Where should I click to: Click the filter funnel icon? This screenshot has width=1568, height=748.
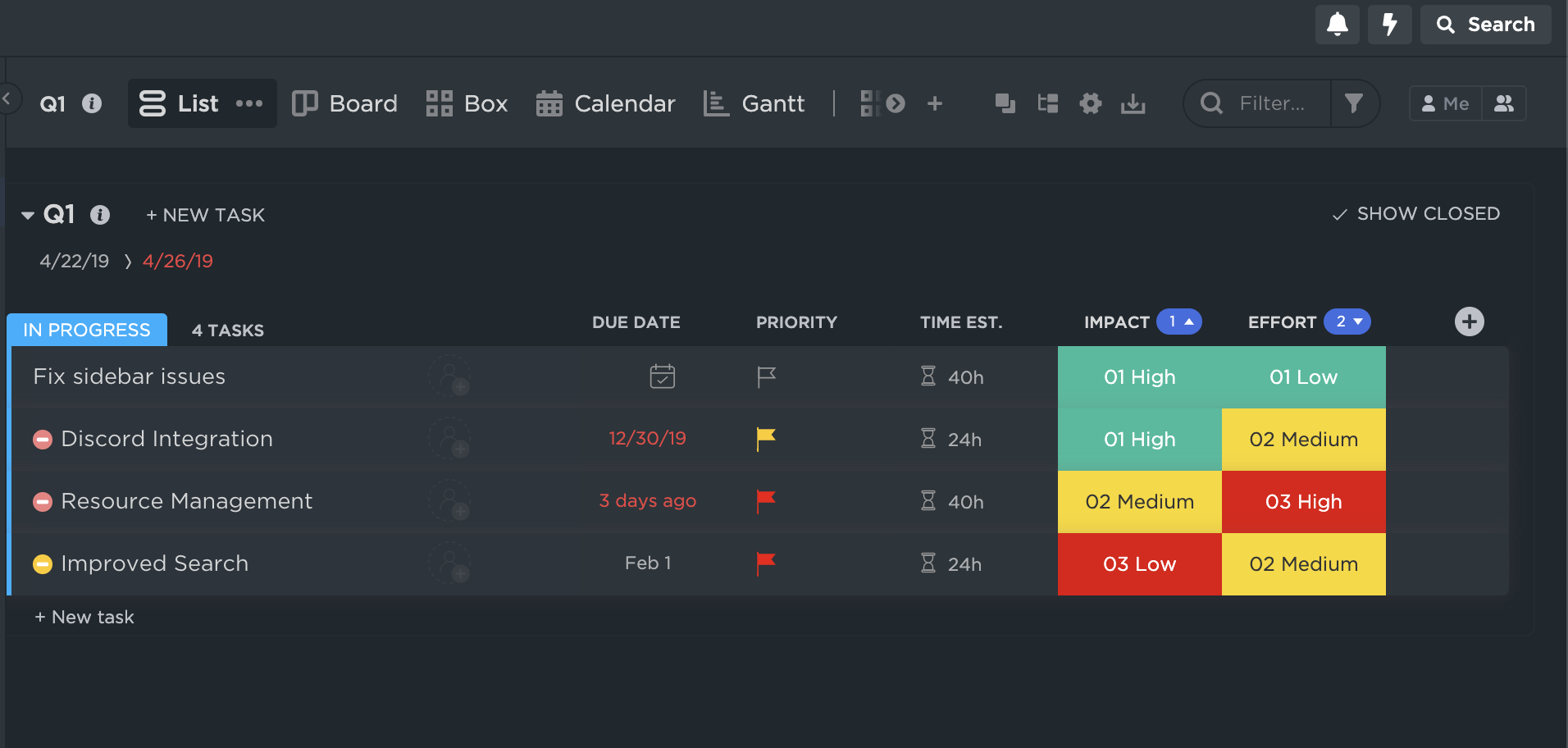pyautogui.click(x=1354, y=103)
